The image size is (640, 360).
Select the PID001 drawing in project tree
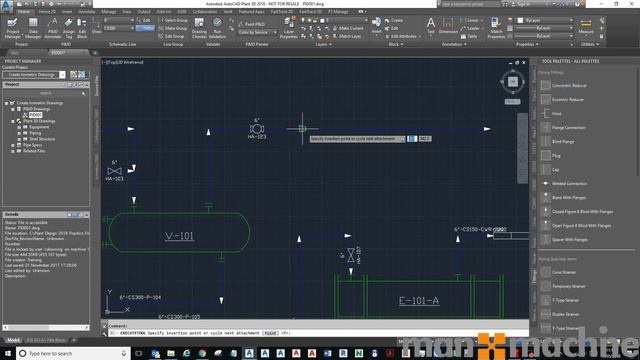click(x=36, y=115)
